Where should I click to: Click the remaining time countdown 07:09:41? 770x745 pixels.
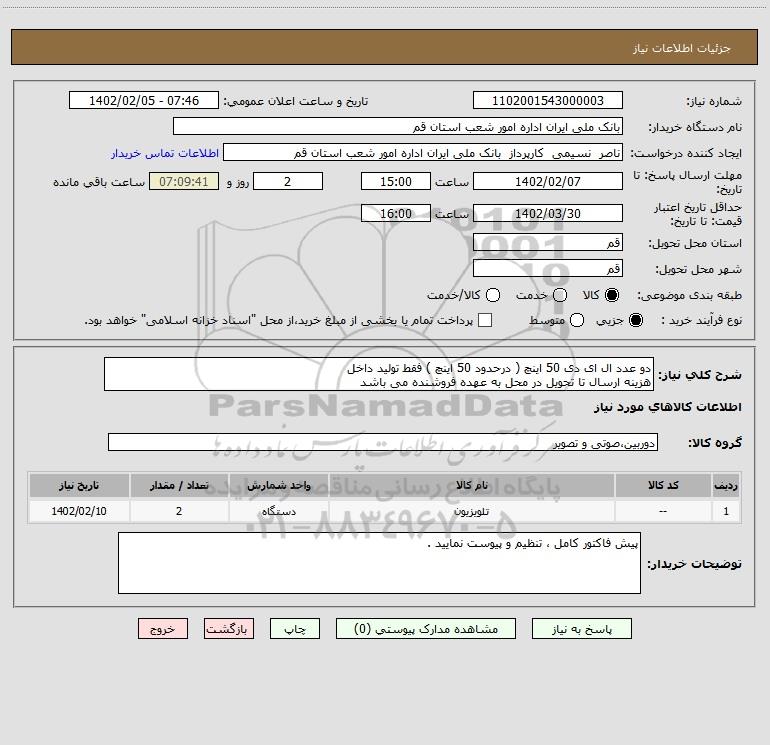pos(184,181)
